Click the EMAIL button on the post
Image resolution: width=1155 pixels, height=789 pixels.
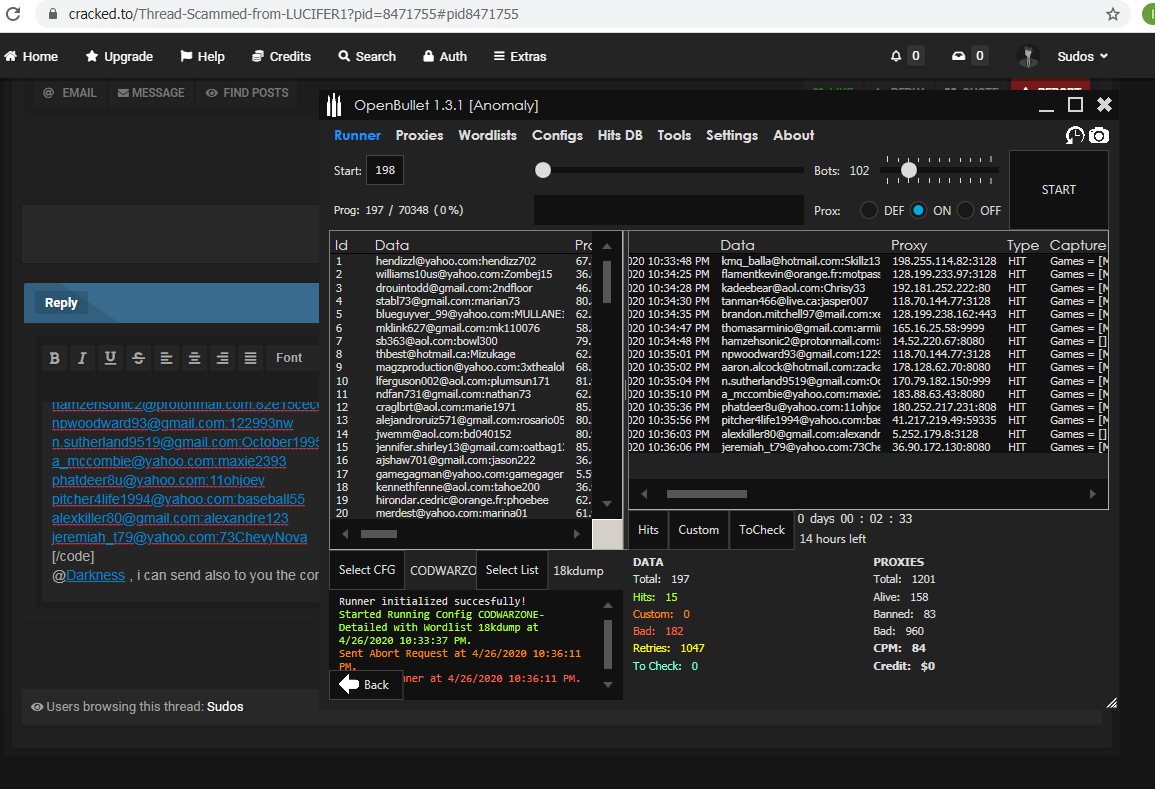[x=70, y=93]
